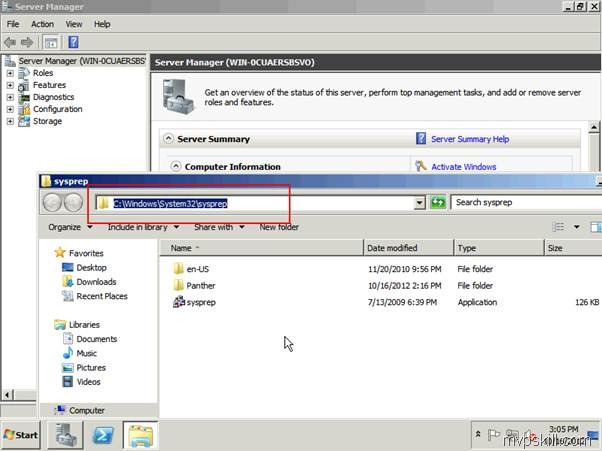Select the sysprep application icon
The height and width of the screenshot is (451, 602).
click(x=179, y=302)
